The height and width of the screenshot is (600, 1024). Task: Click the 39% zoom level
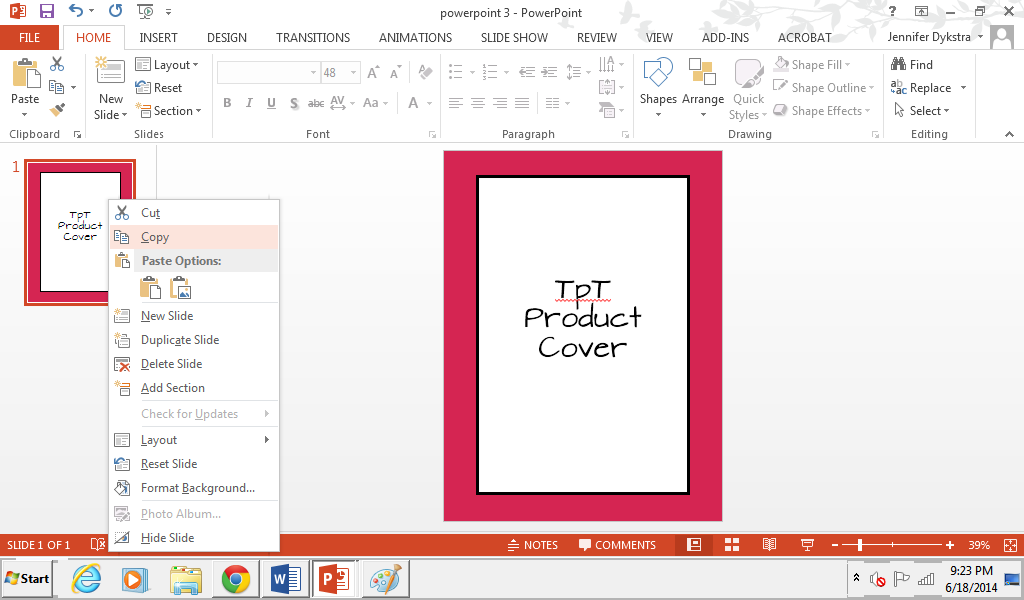click(x=978, y=545)
